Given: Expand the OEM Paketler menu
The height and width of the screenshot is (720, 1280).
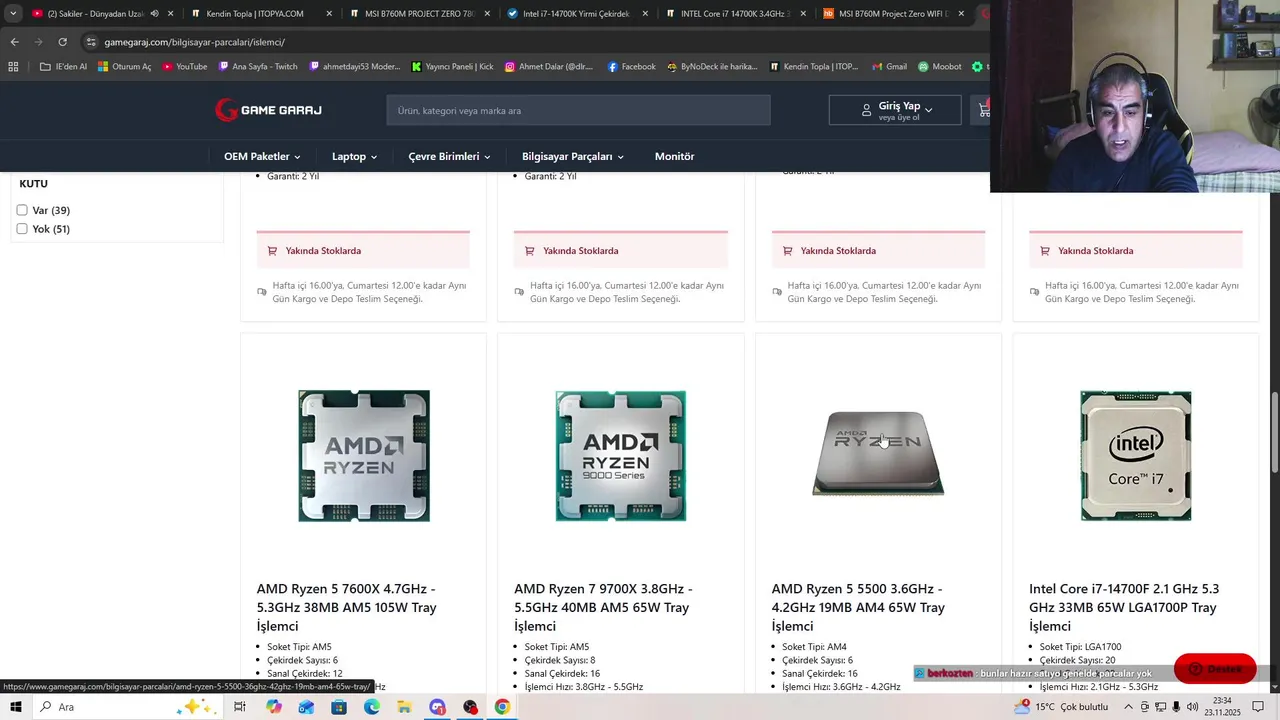Looking at the screenshot, I should tap(262, 156).
